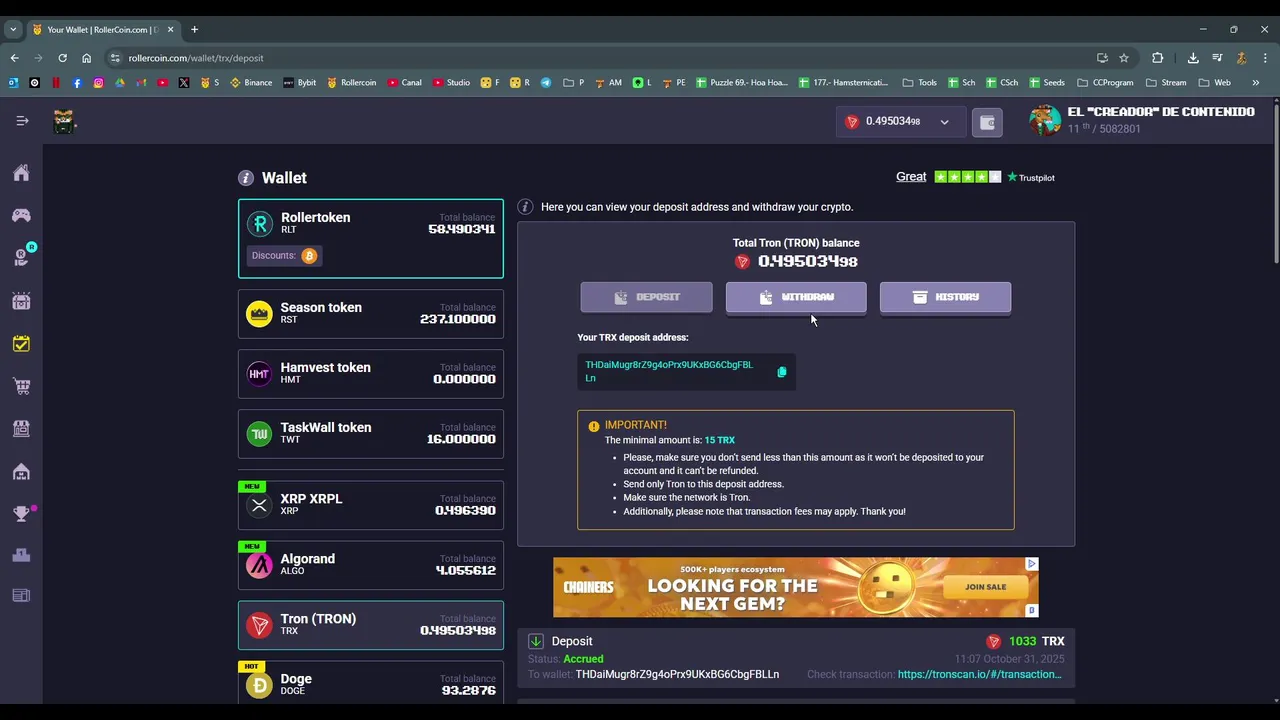The height and width of the screenshot is (720, 1280).
Task: Open the Puzzle 69 spreadsheet bookmark
Action: coord(742,83)
